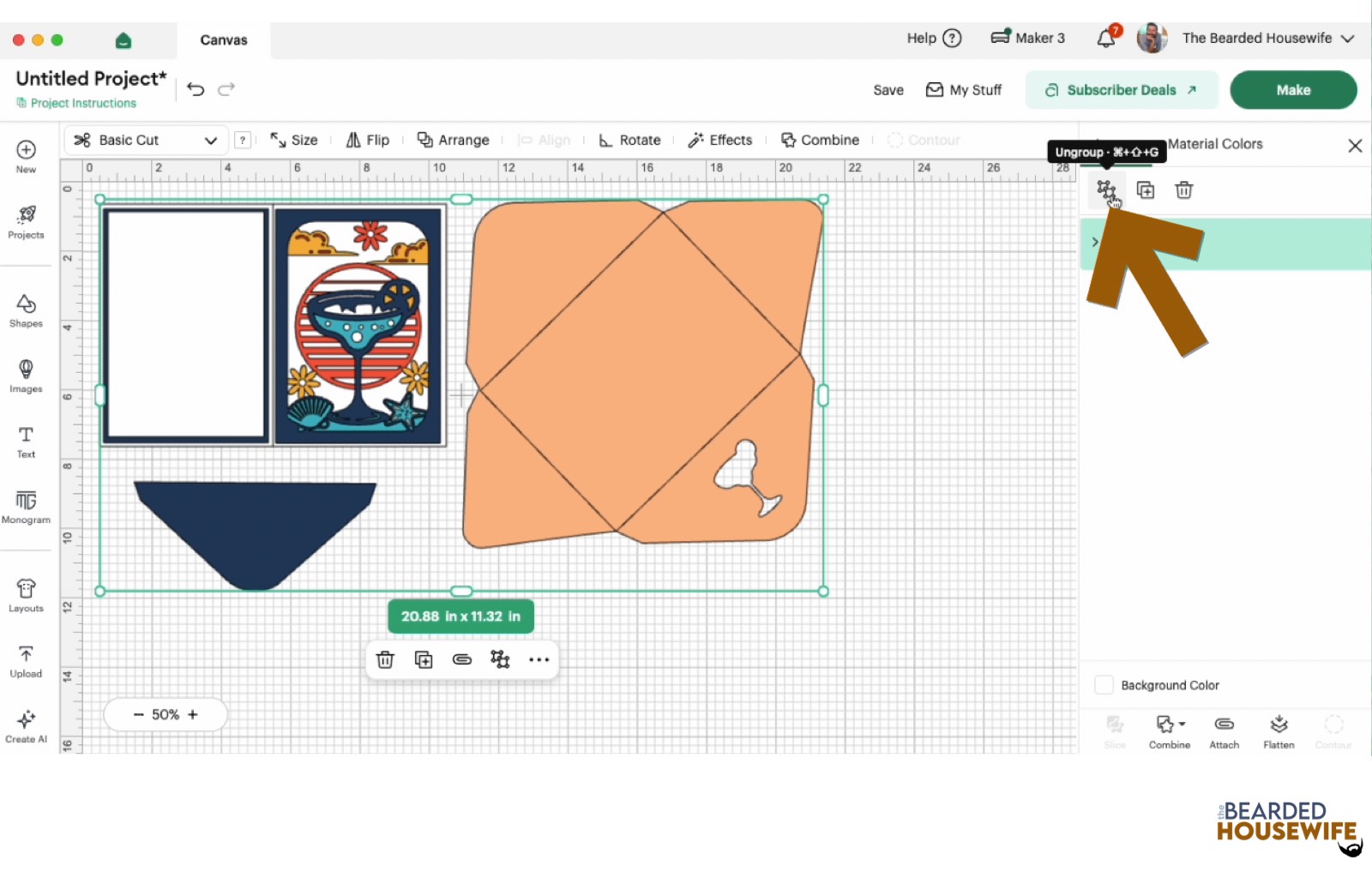Expand the group layer chevron

click(1095, 243)
